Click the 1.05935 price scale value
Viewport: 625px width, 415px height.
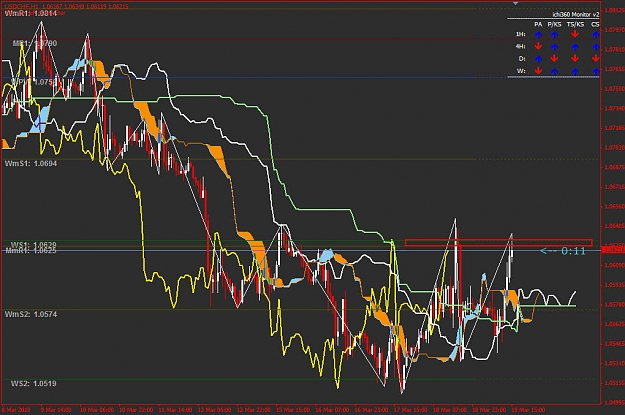point(614,285)
